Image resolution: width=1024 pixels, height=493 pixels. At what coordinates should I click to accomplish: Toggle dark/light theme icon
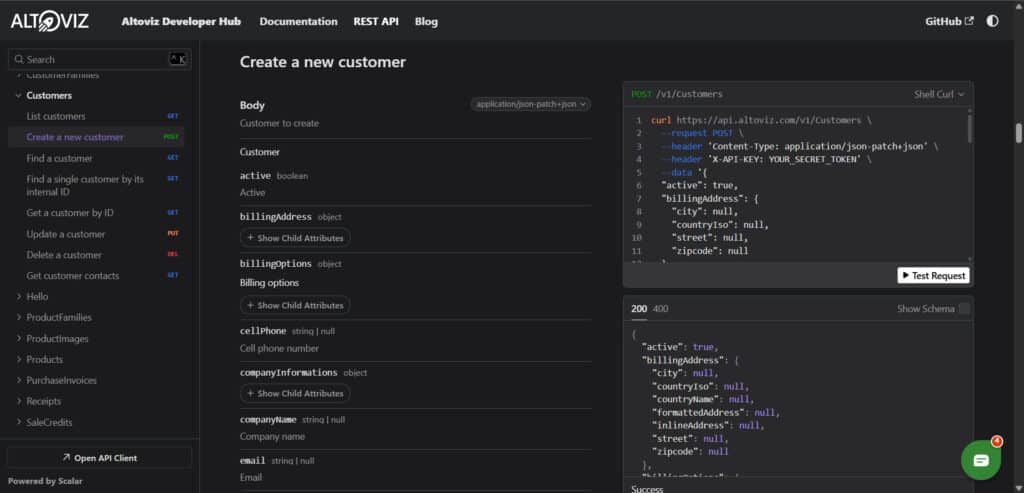992,21
